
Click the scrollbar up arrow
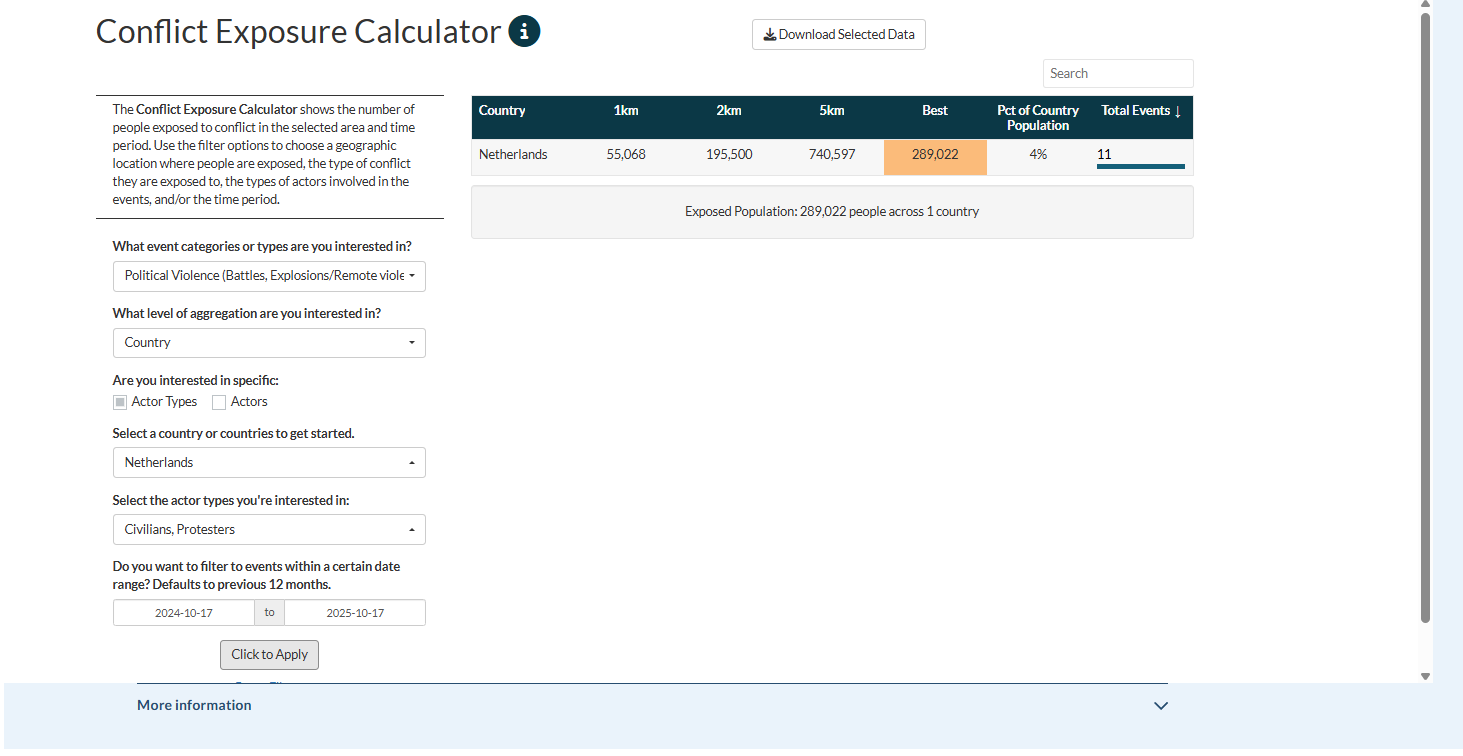click(x=1425, y=5)
